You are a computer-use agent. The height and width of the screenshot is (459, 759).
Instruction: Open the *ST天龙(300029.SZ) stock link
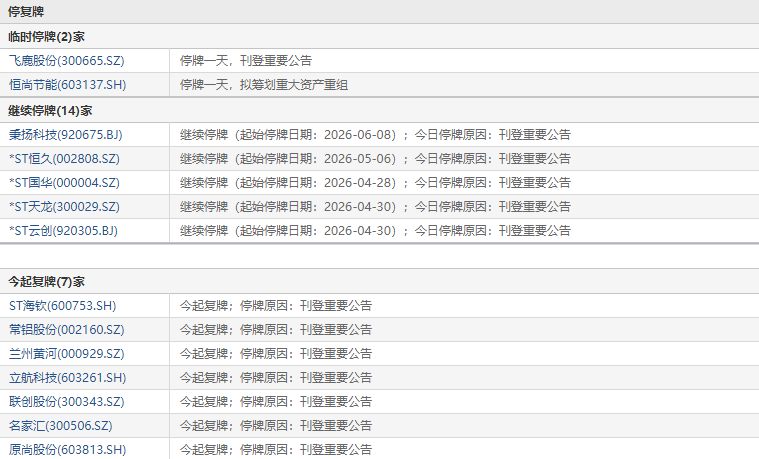[x=64, y=207]
